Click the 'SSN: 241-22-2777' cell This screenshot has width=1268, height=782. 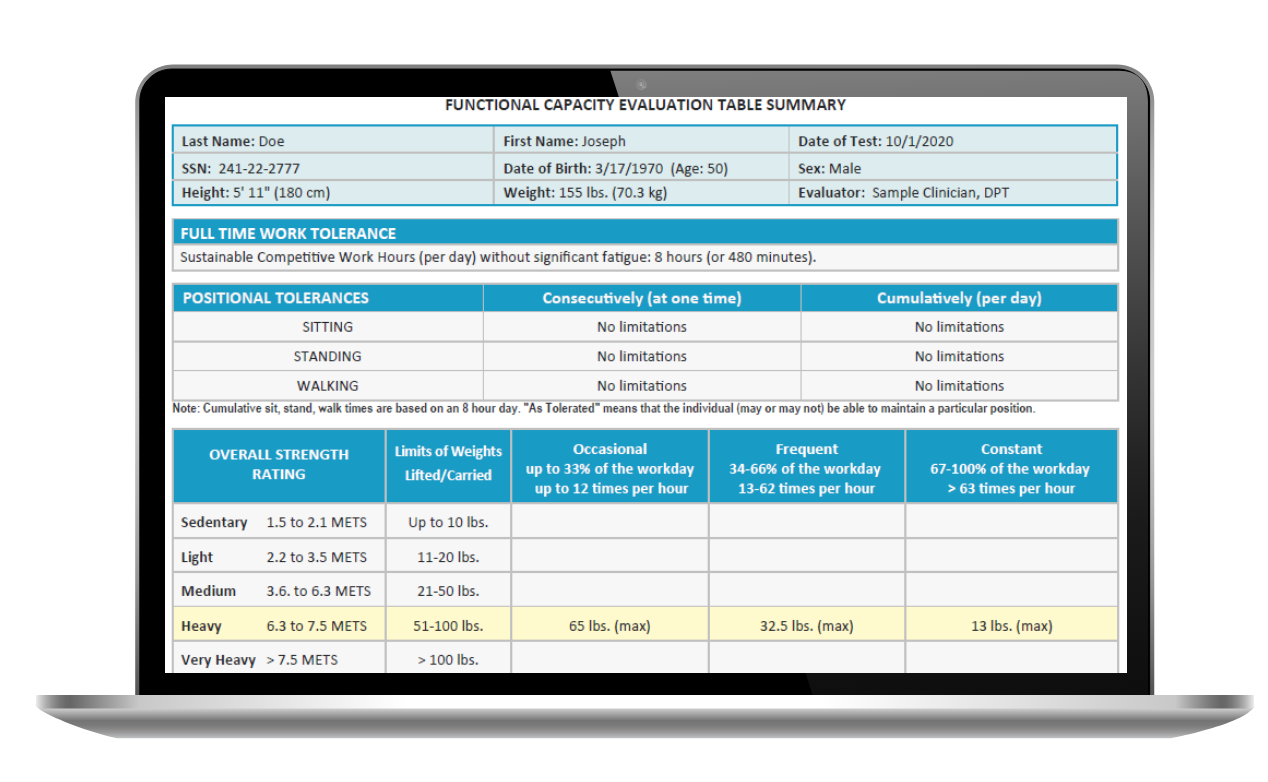point(334,168)
